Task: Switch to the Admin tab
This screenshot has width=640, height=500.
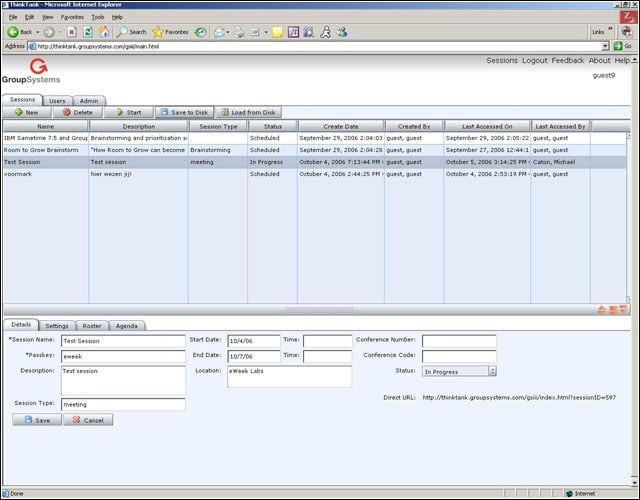Action: (x=89, y=101)
